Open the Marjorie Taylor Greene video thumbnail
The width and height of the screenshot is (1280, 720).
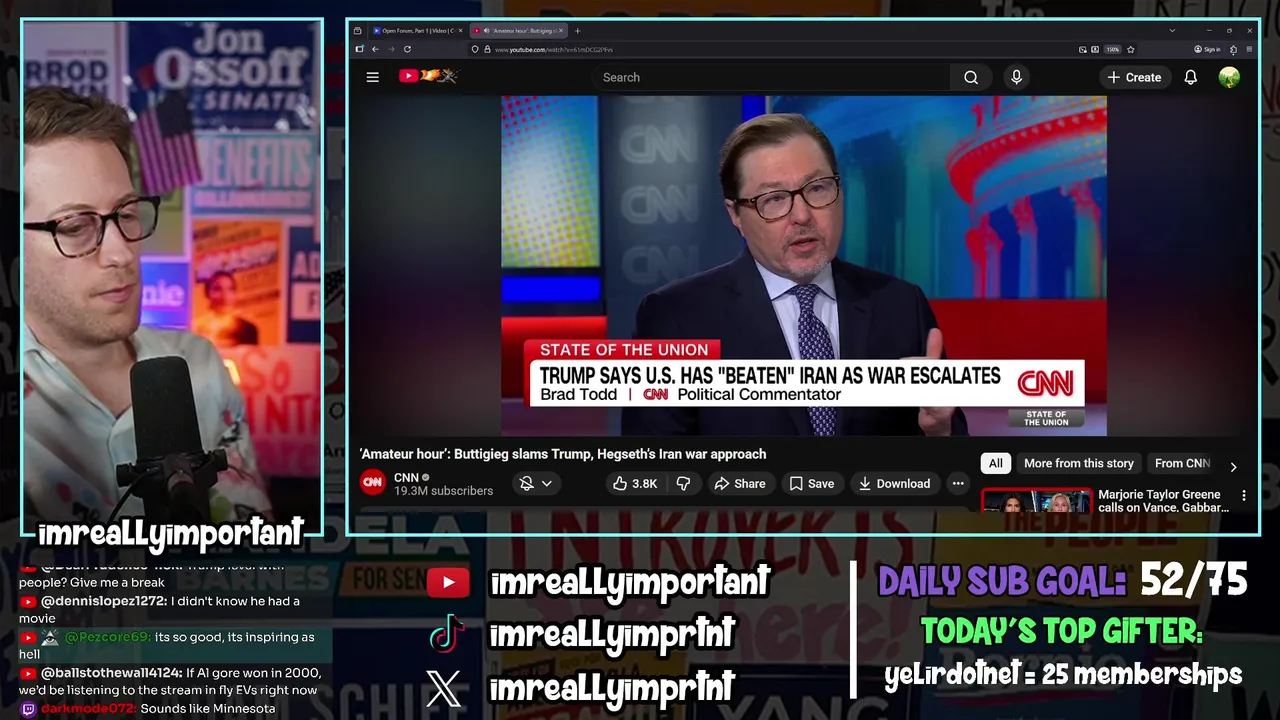click(1036, 500)
